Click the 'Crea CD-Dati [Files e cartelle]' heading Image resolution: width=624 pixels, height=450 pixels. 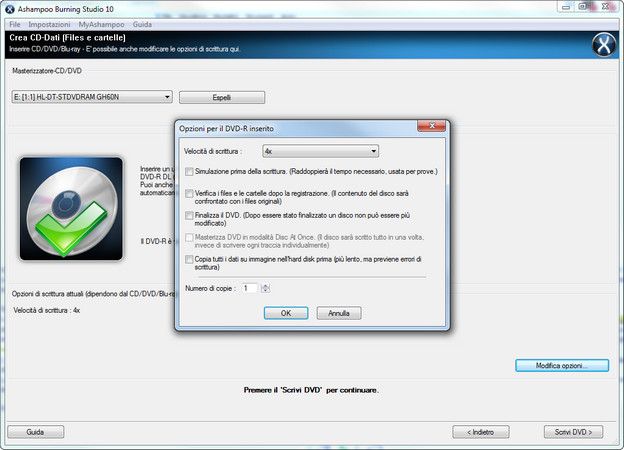coord(67,38)
